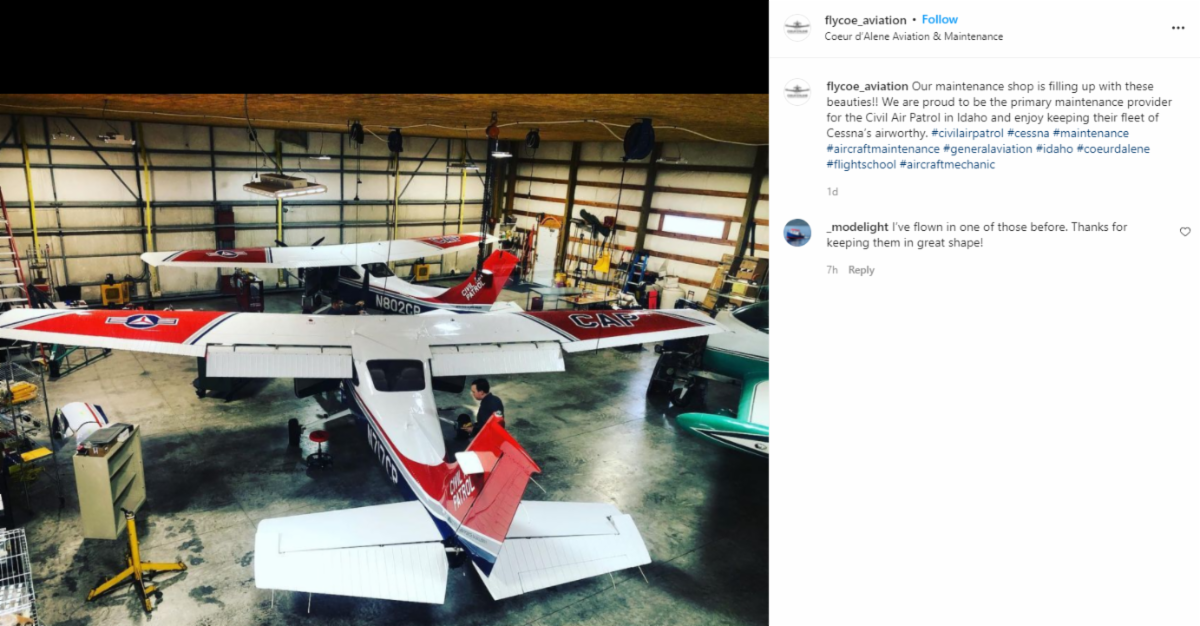Open the #aircraftmechanic hashtag
Screen dimensions: 1200x626
click(x=947, y=165)
